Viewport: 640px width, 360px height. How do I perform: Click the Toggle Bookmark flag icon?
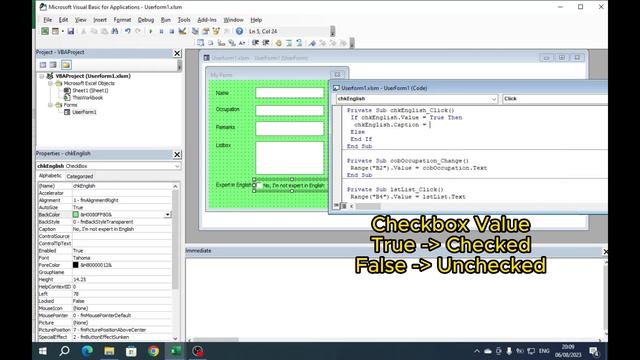(312, 43)
